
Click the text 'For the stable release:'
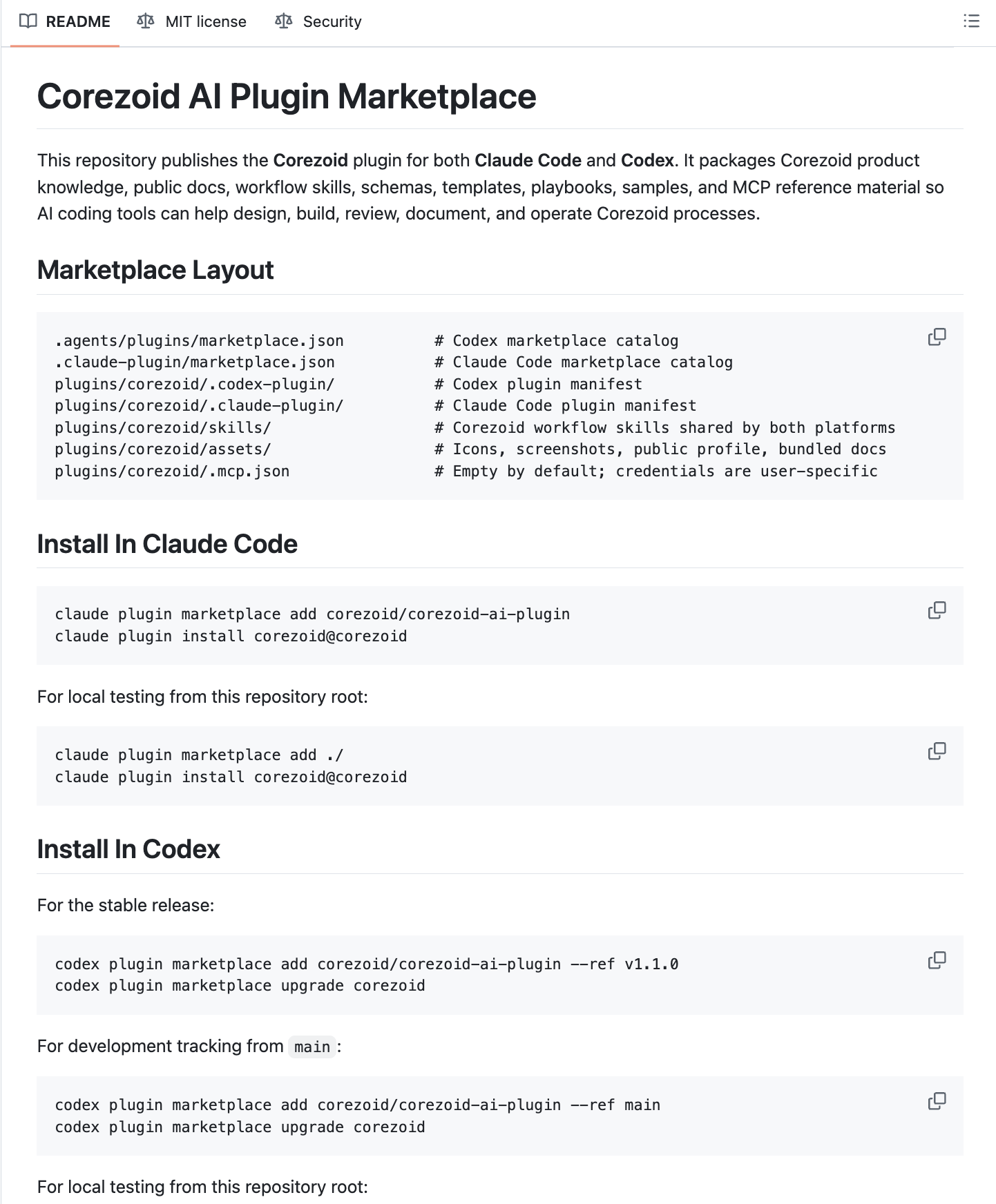point(126,905)
